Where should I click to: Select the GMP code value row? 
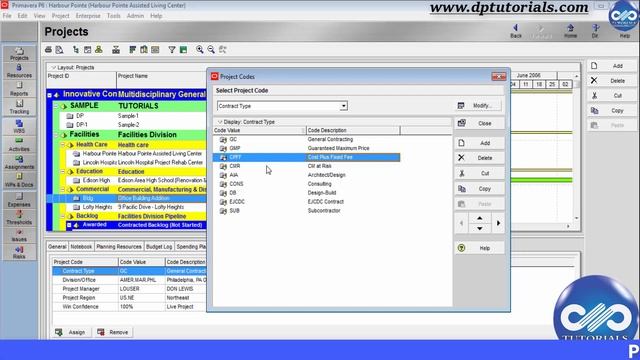(306, 148)
